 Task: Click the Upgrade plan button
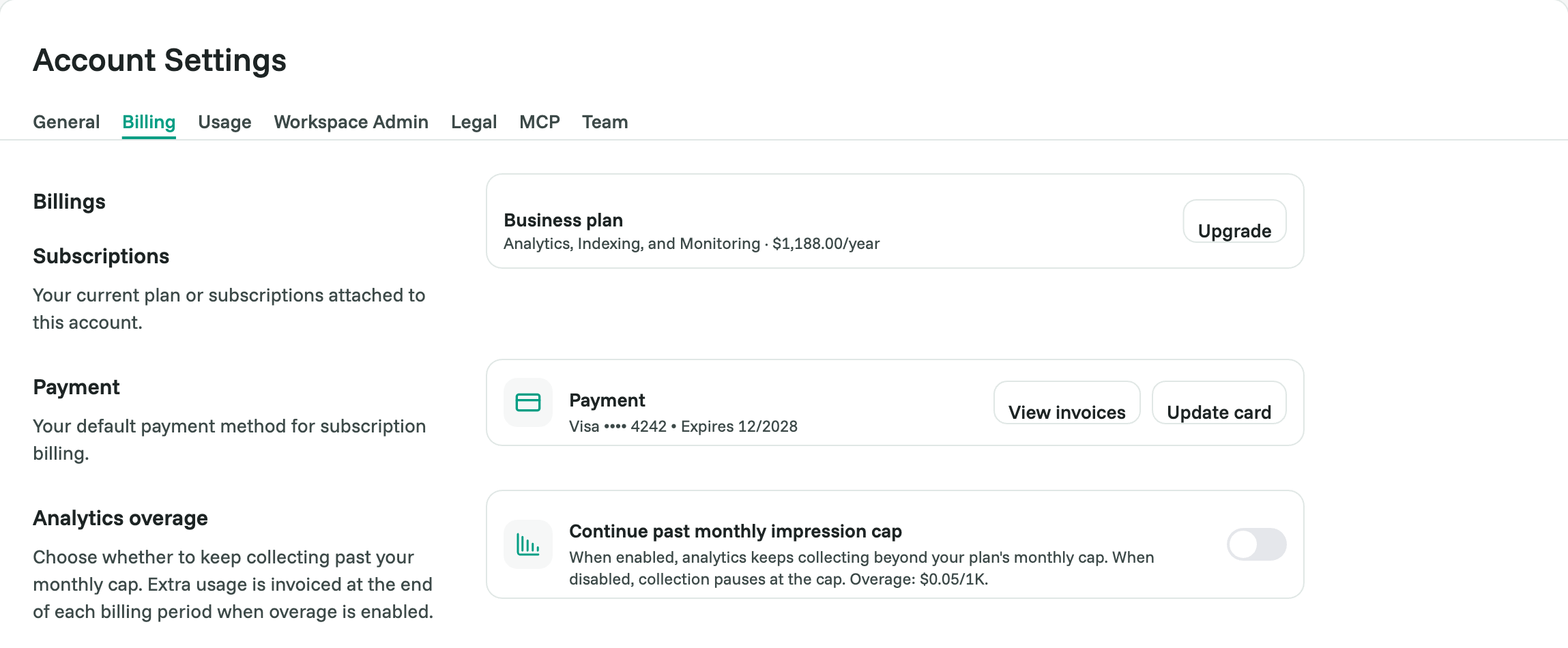tap(1234, 222)
